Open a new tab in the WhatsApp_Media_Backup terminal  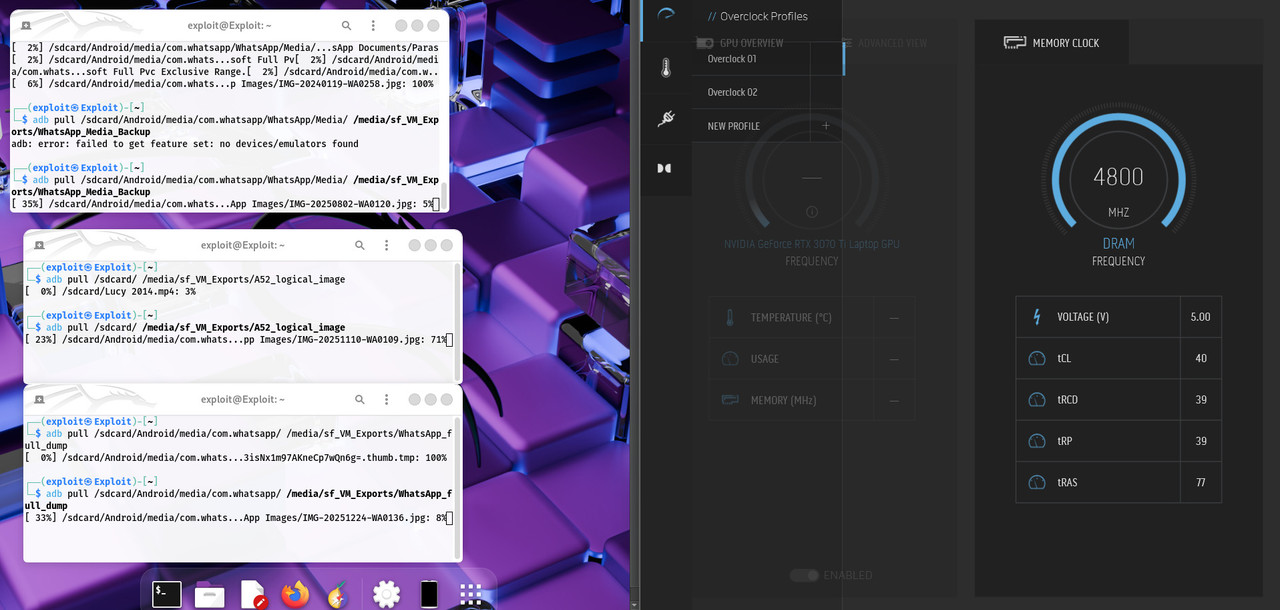click(x=25, y=25)
